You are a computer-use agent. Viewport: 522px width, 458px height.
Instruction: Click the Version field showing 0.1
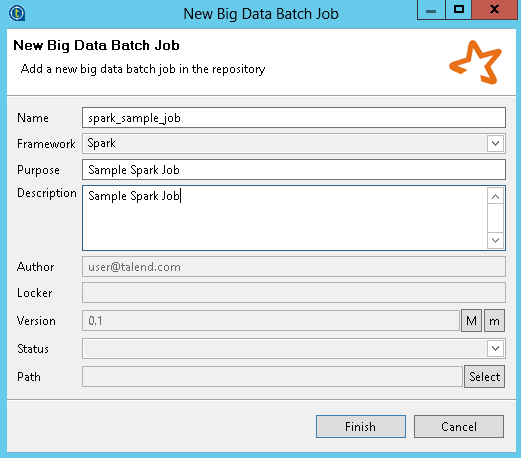pos(271,321)
